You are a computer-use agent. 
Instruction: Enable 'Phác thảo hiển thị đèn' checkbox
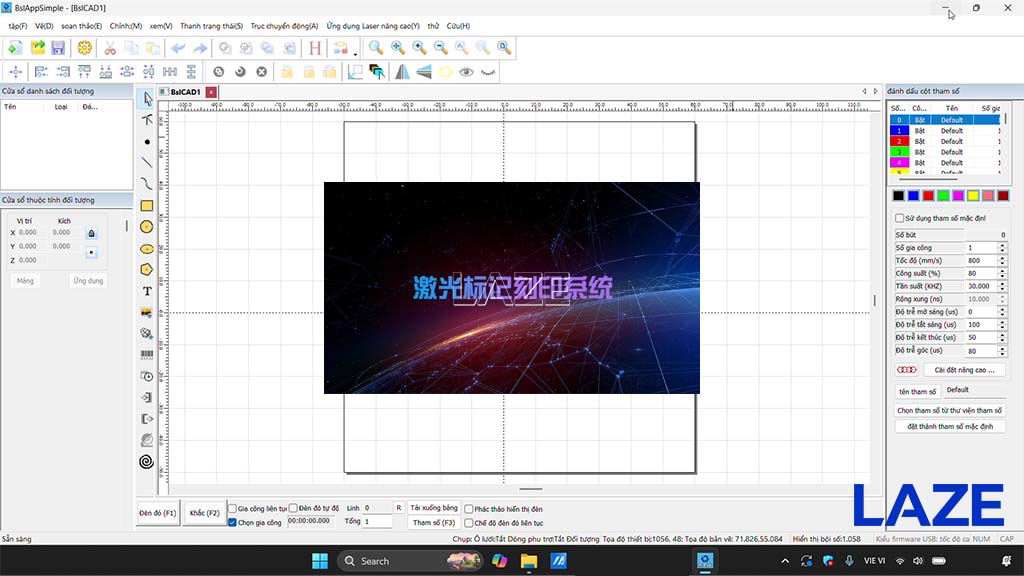469,509
